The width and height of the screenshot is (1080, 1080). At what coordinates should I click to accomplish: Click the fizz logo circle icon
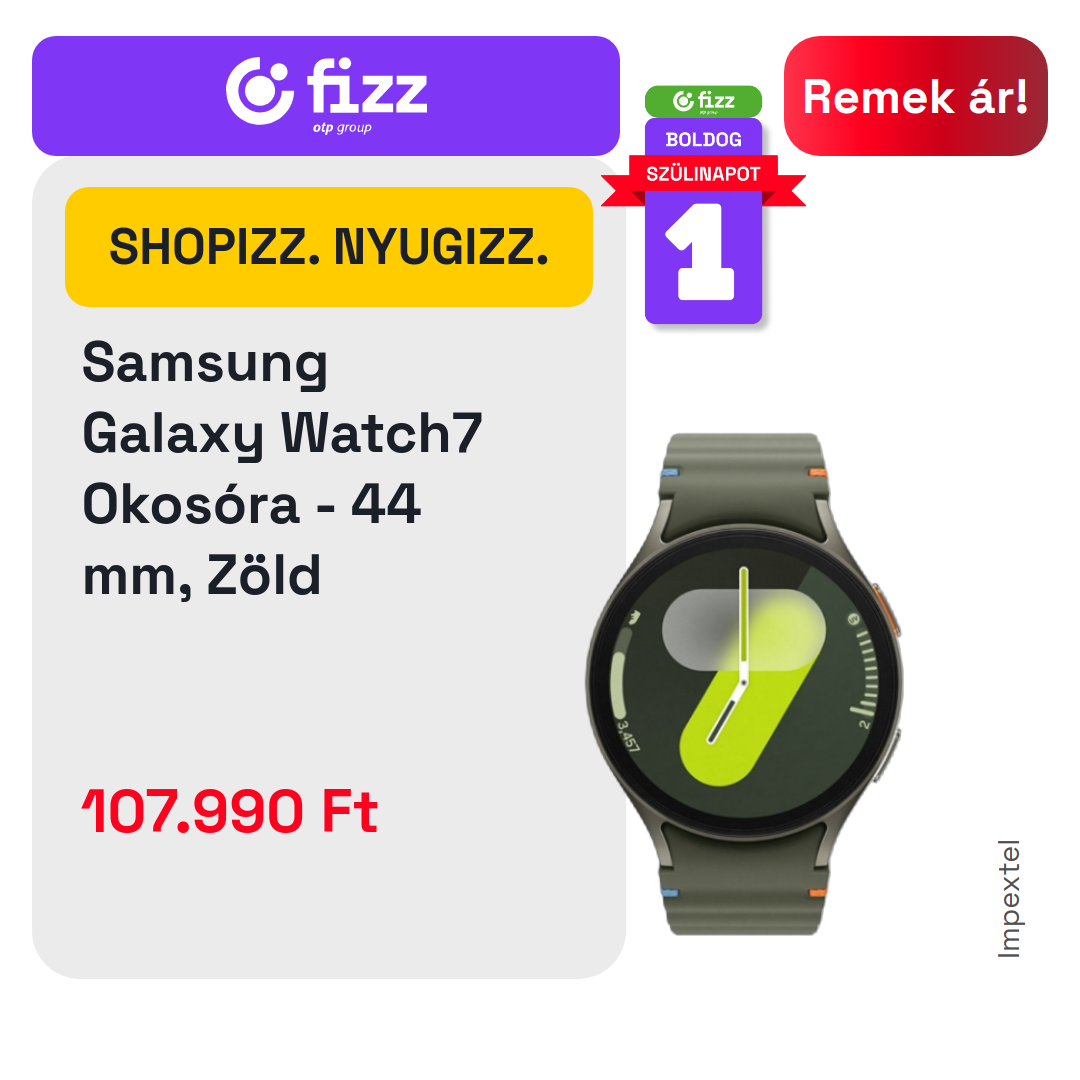click(260, 91)
